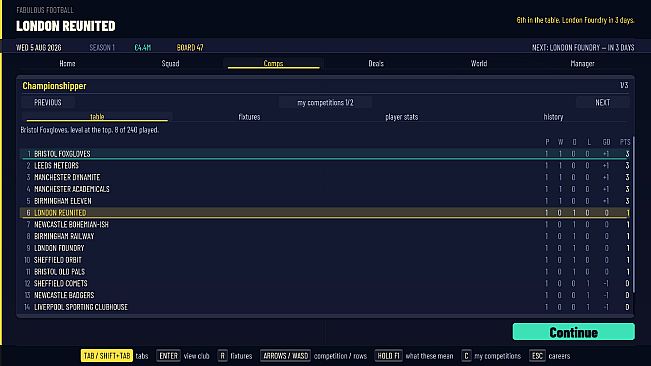651x366 pixels.
Task: Select the London Reunited row
Action: tap(326, 212)
